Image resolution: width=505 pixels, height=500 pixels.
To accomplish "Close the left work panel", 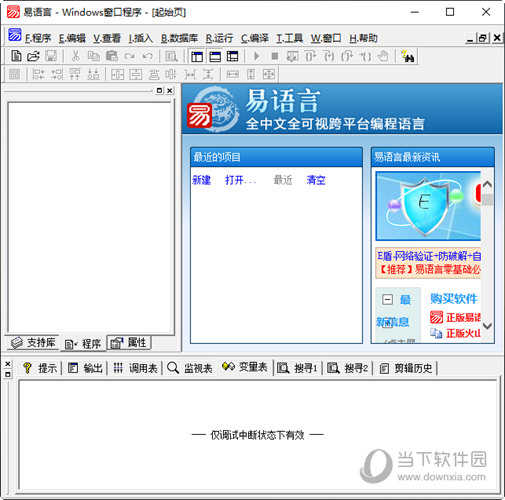I will pos(170,90).
